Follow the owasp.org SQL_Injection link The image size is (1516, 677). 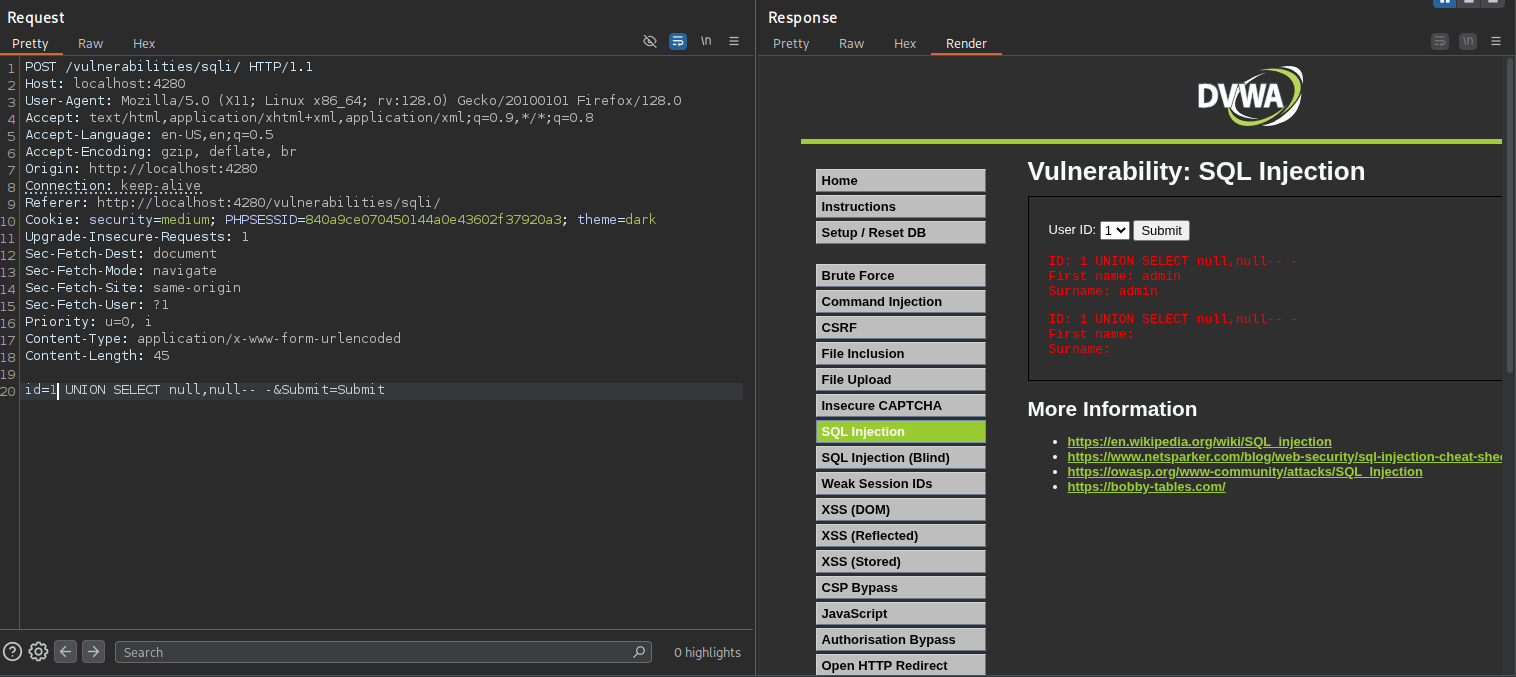pos(1244,471)
